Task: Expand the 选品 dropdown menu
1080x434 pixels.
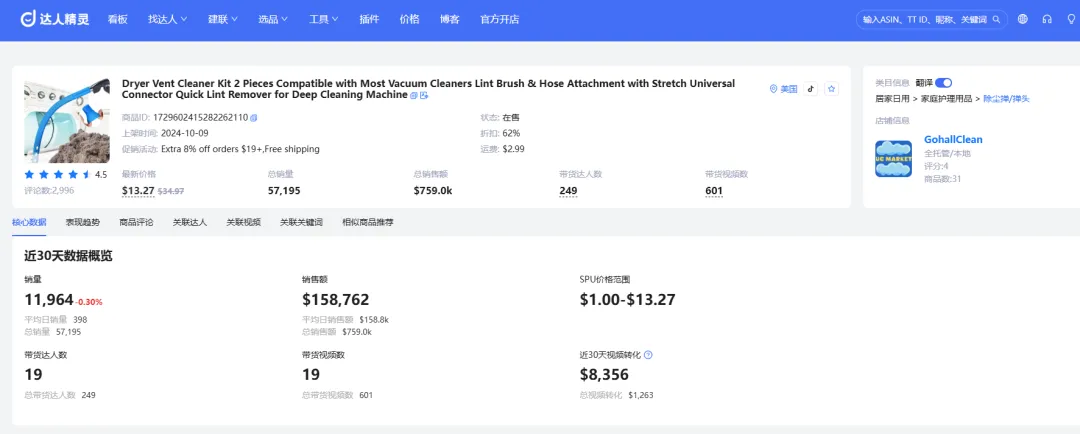Action: coord(273,19)
